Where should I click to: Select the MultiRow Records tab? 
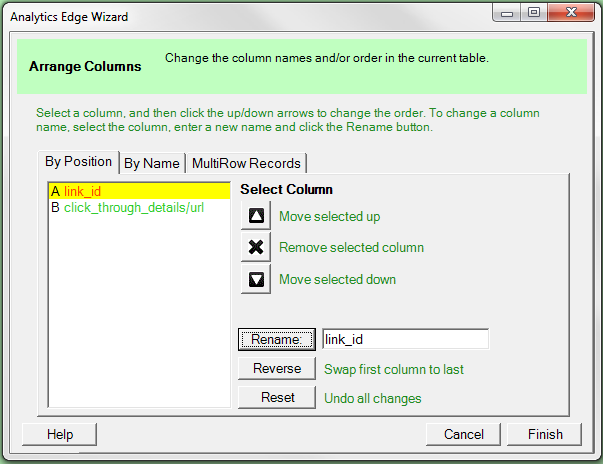coord(245,163)
